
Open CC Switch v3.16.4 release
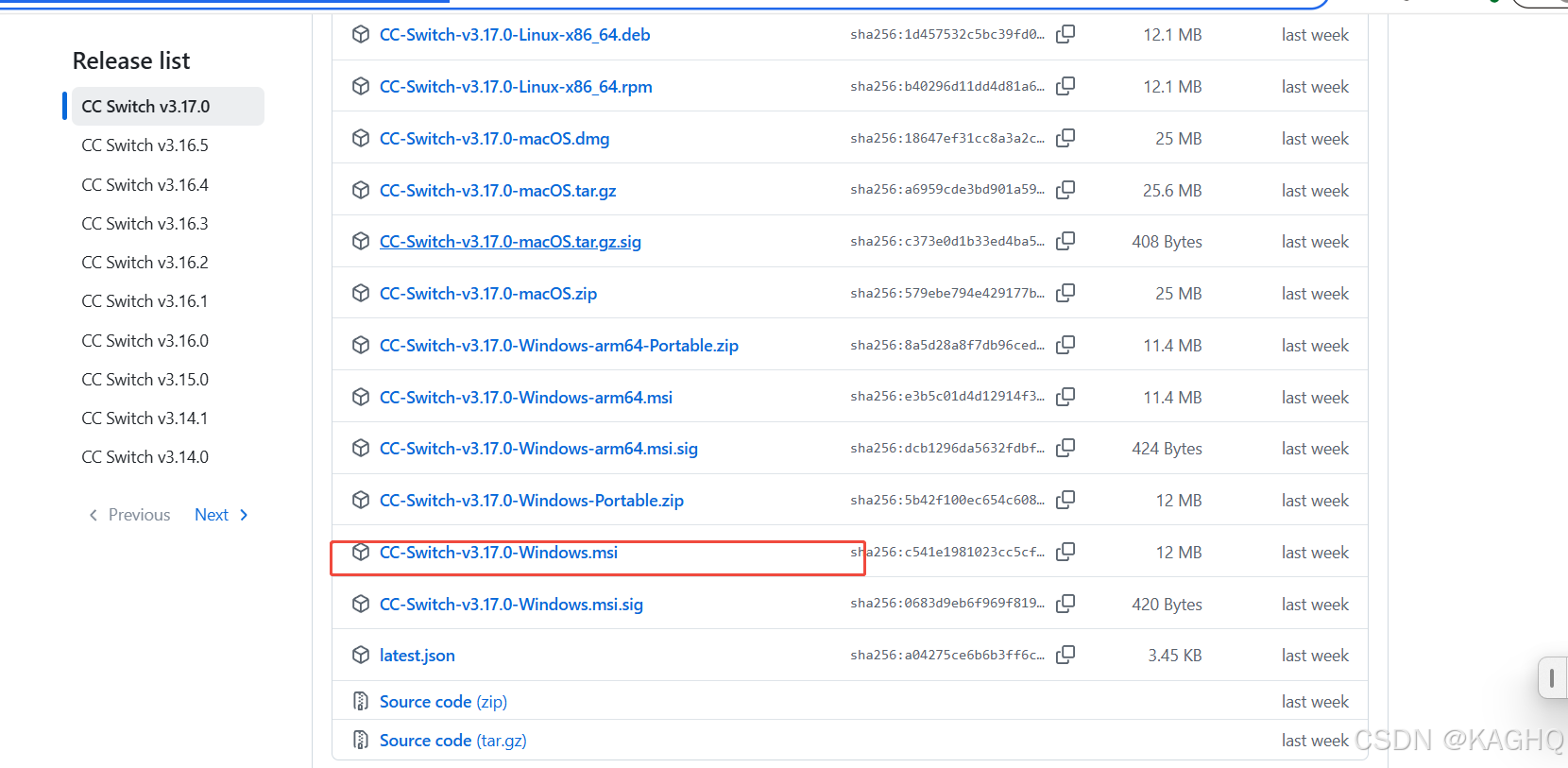coord(145,185)
